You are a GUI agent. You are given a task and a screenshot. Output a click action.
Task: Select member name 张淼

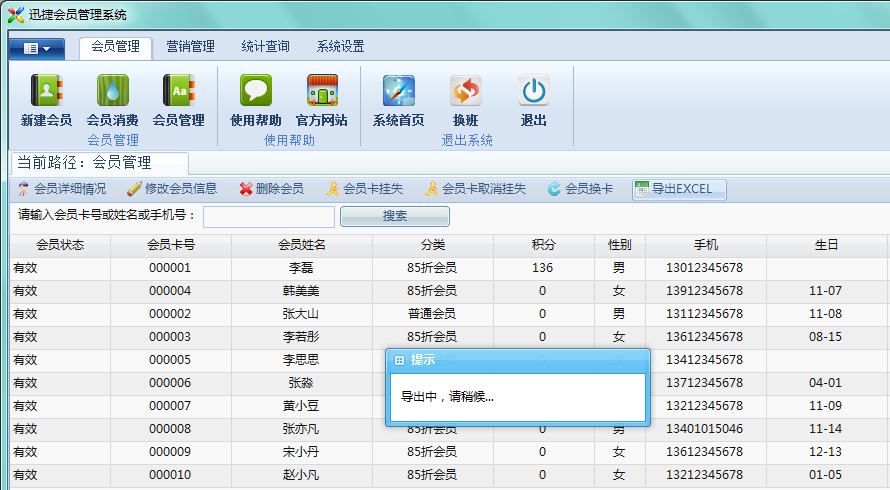[x=301, y=383]
